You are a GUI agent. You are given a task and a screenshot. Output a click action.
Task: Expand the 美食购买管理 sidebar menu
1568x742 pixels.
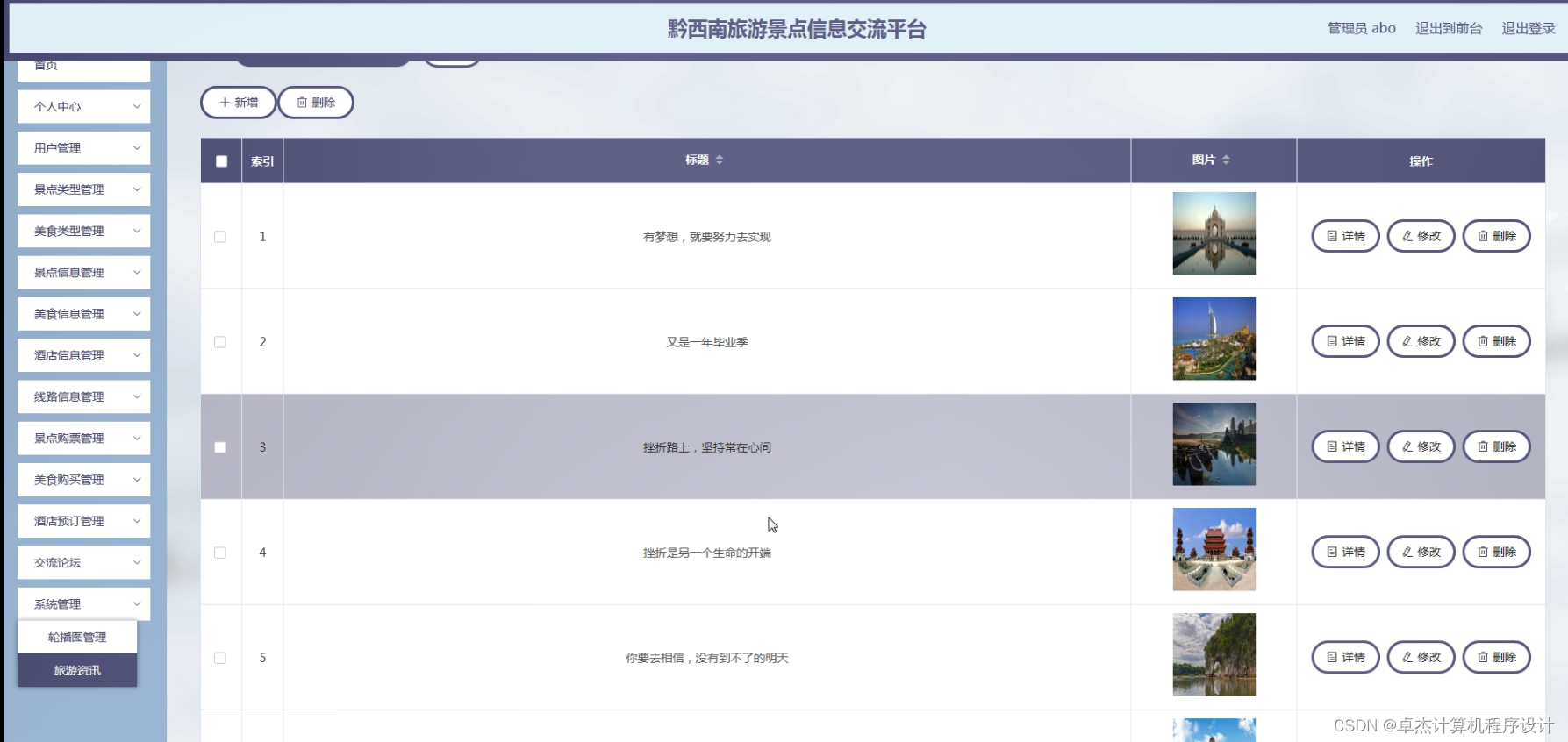click(x=83, y=480)
